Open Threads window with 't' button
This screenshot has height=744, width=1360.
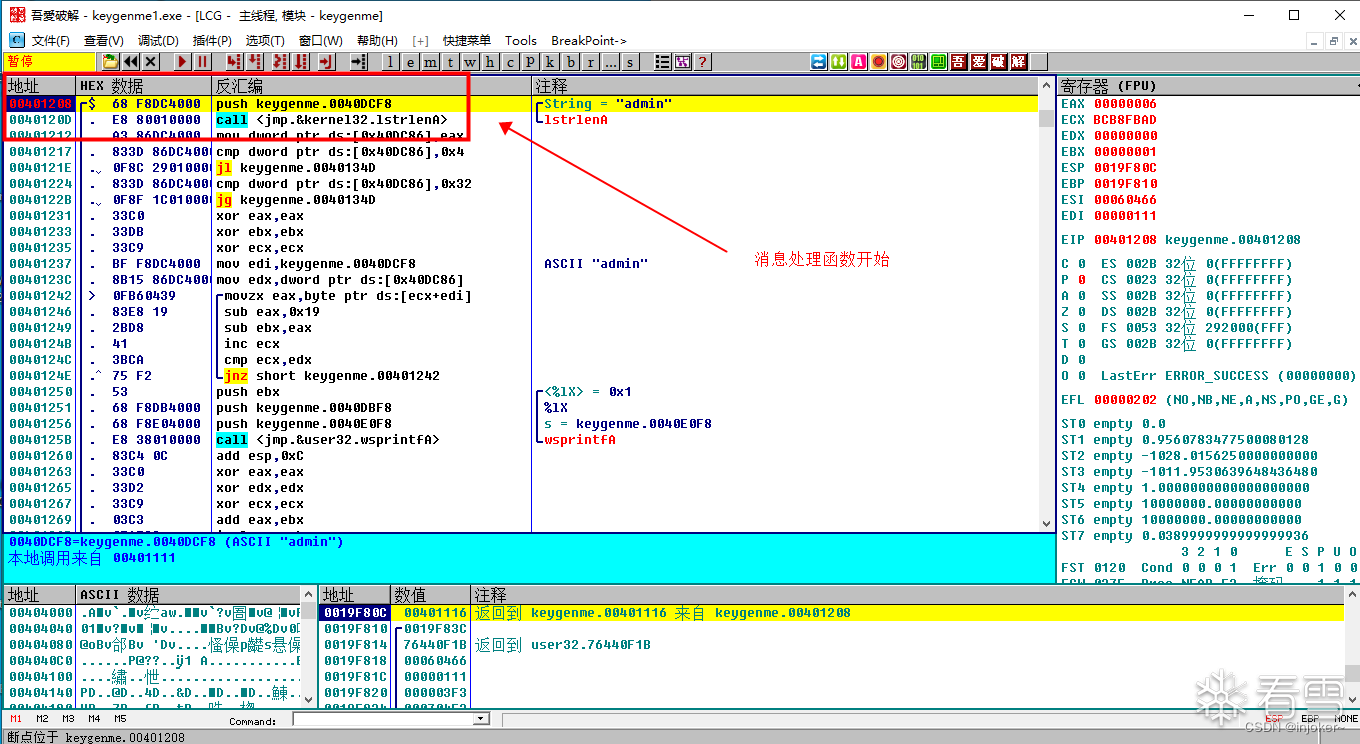[449, 62]
